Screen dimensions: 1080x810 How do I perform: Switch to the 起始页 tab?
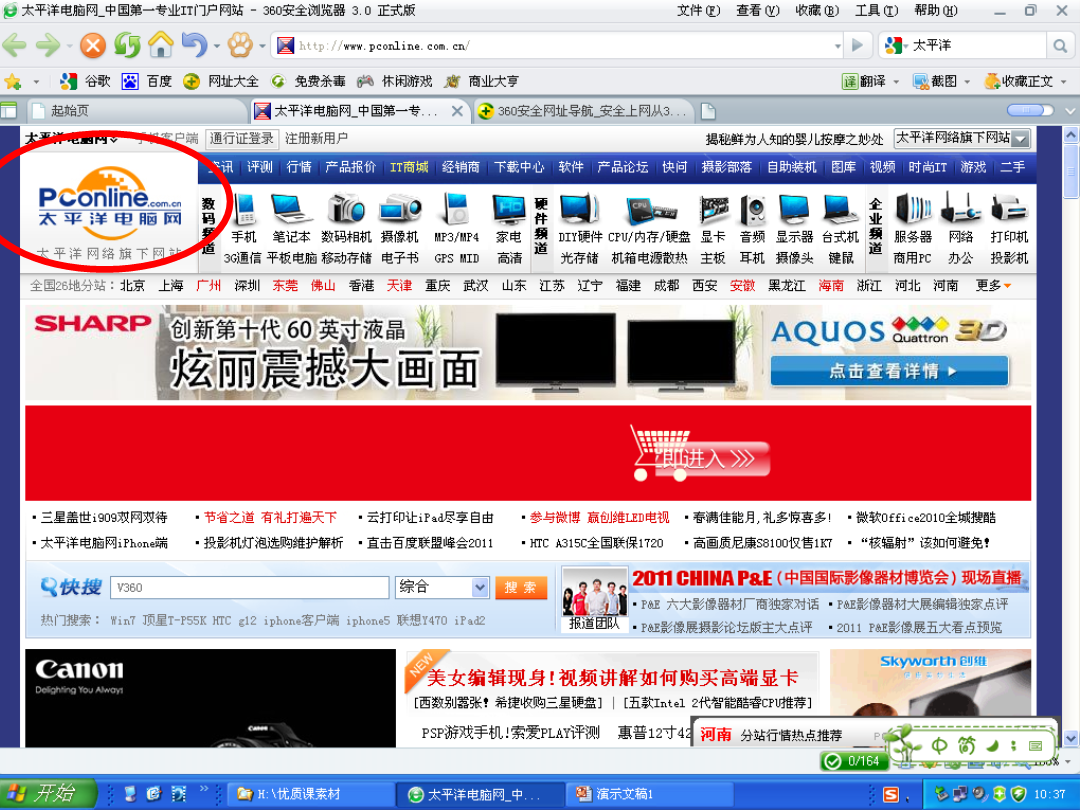click(136, 111)
